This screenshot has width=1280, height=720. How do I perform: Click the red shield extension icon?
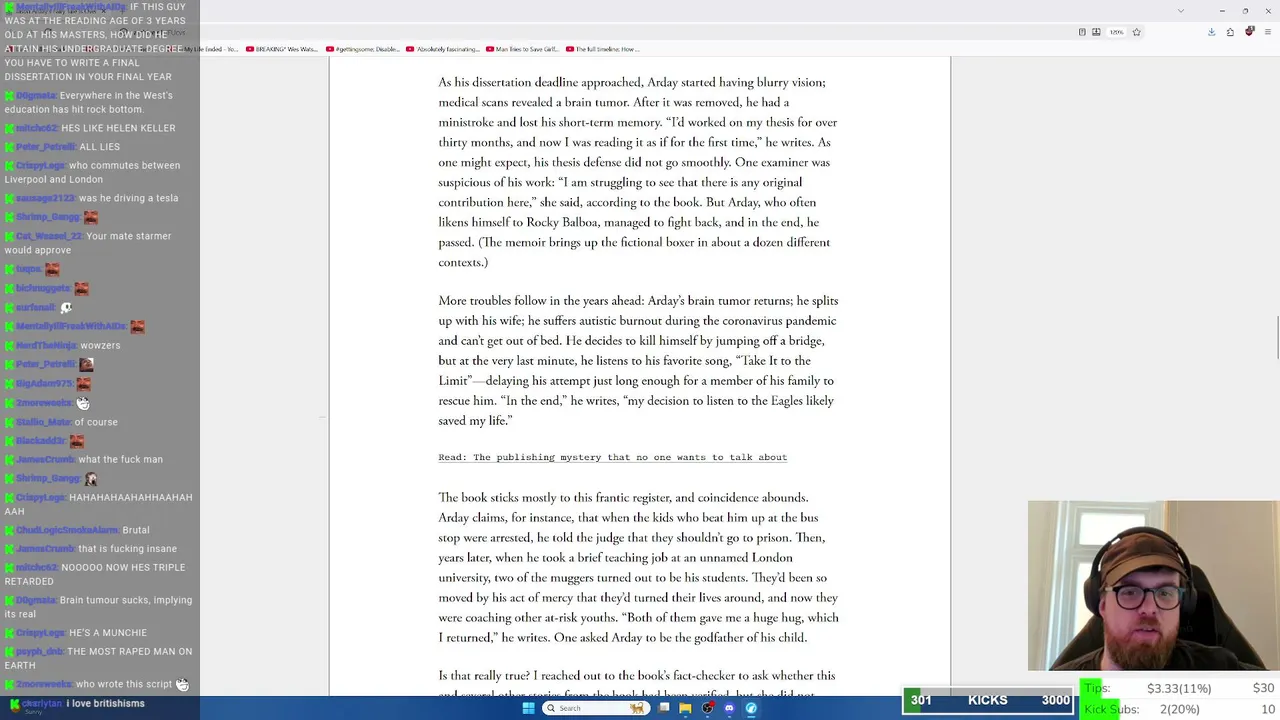tap(1249, 32)
